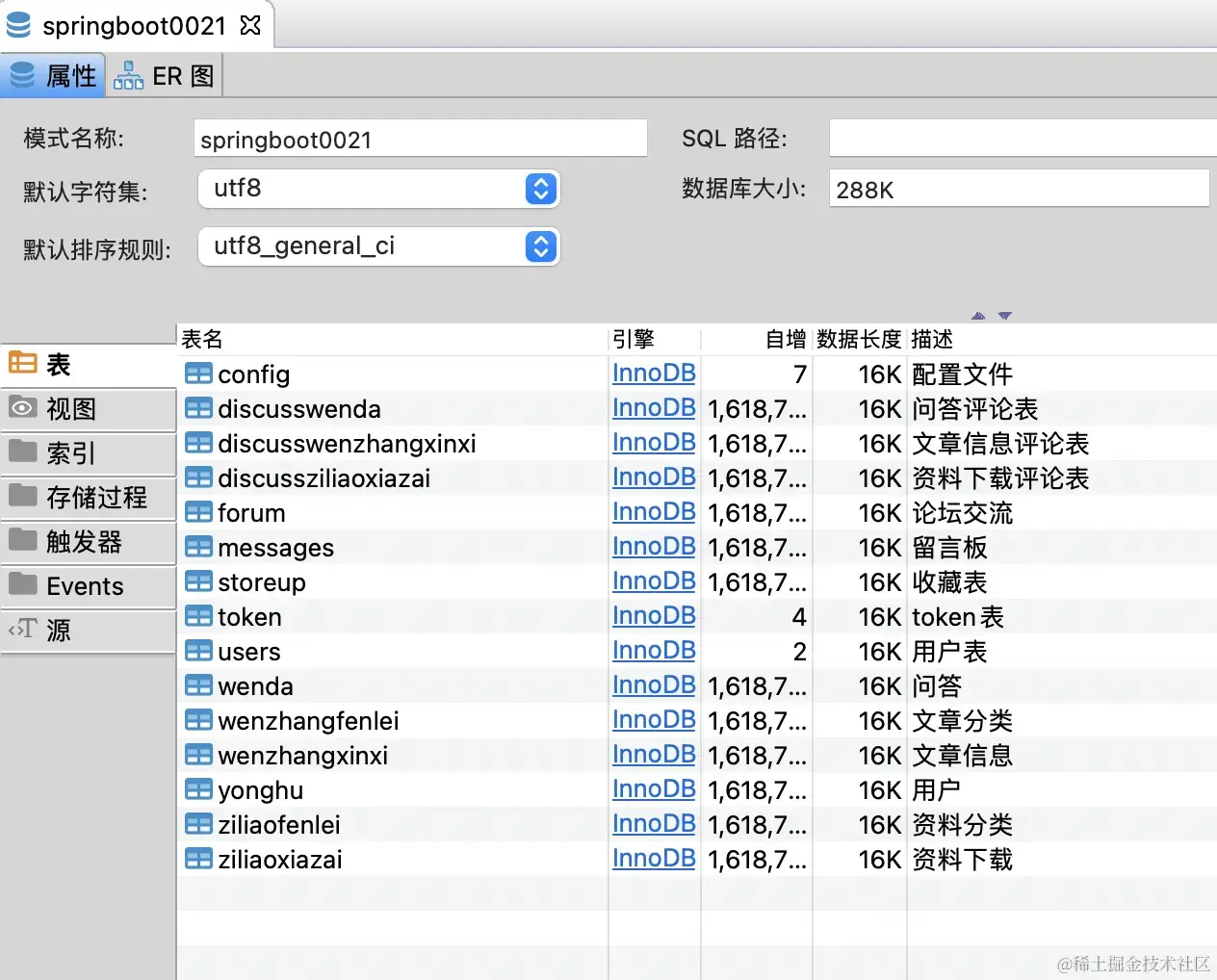Click the token table icon

(198, 616)
